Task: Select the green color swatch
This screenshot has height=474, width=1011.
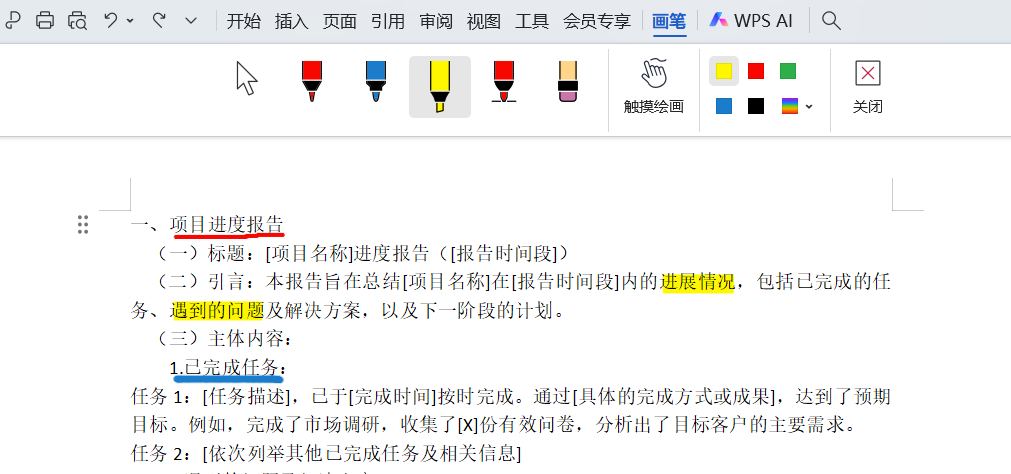Action: [x=788, y=71]
